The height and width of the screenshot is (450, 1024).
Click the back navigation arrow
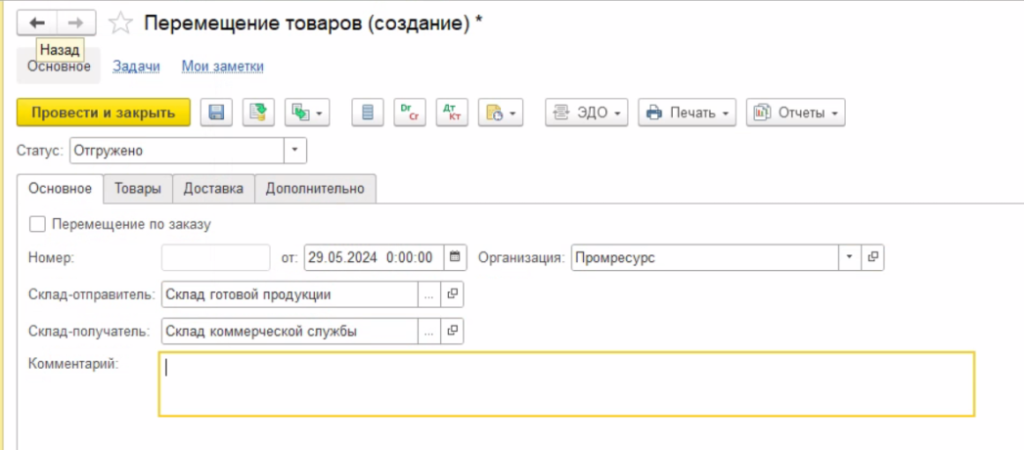pyautogui.click(x=38, y=22)
